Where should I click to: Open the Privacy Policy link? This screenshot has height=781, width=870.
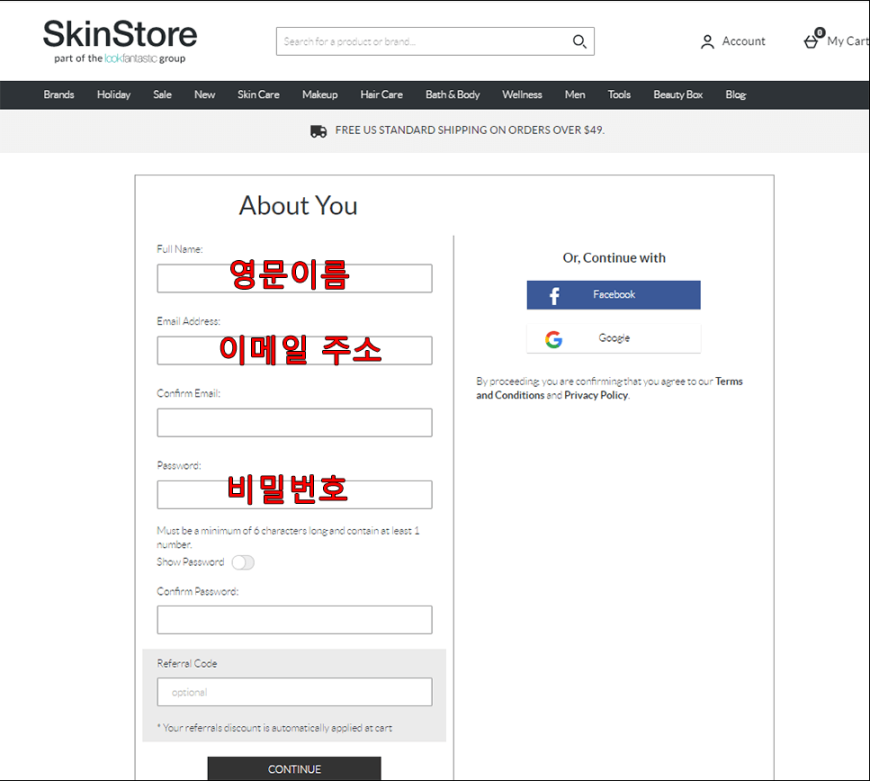tap(596, 395)
